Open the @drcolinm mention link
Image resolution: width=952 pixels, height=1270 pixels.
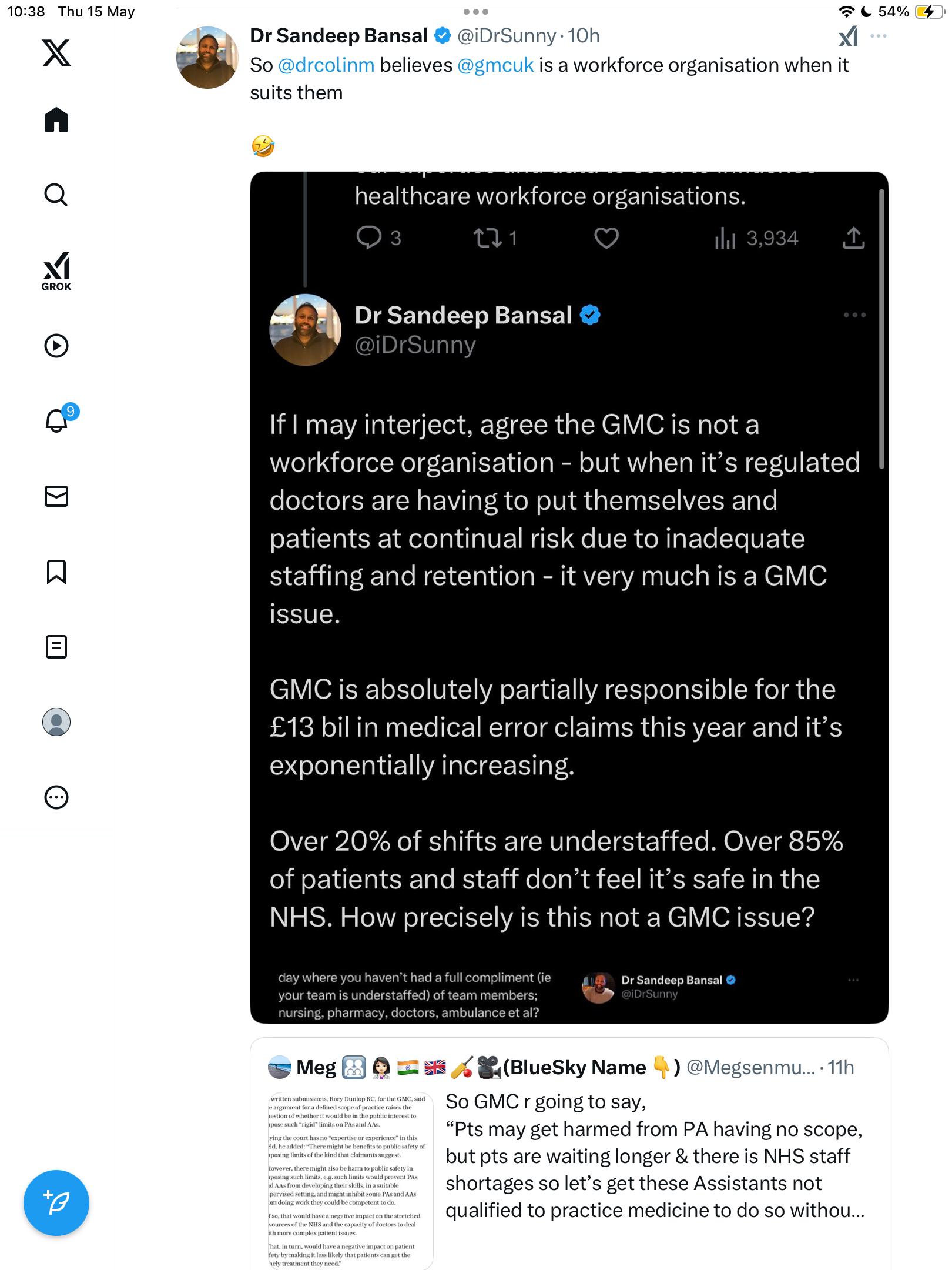point(326,65)
